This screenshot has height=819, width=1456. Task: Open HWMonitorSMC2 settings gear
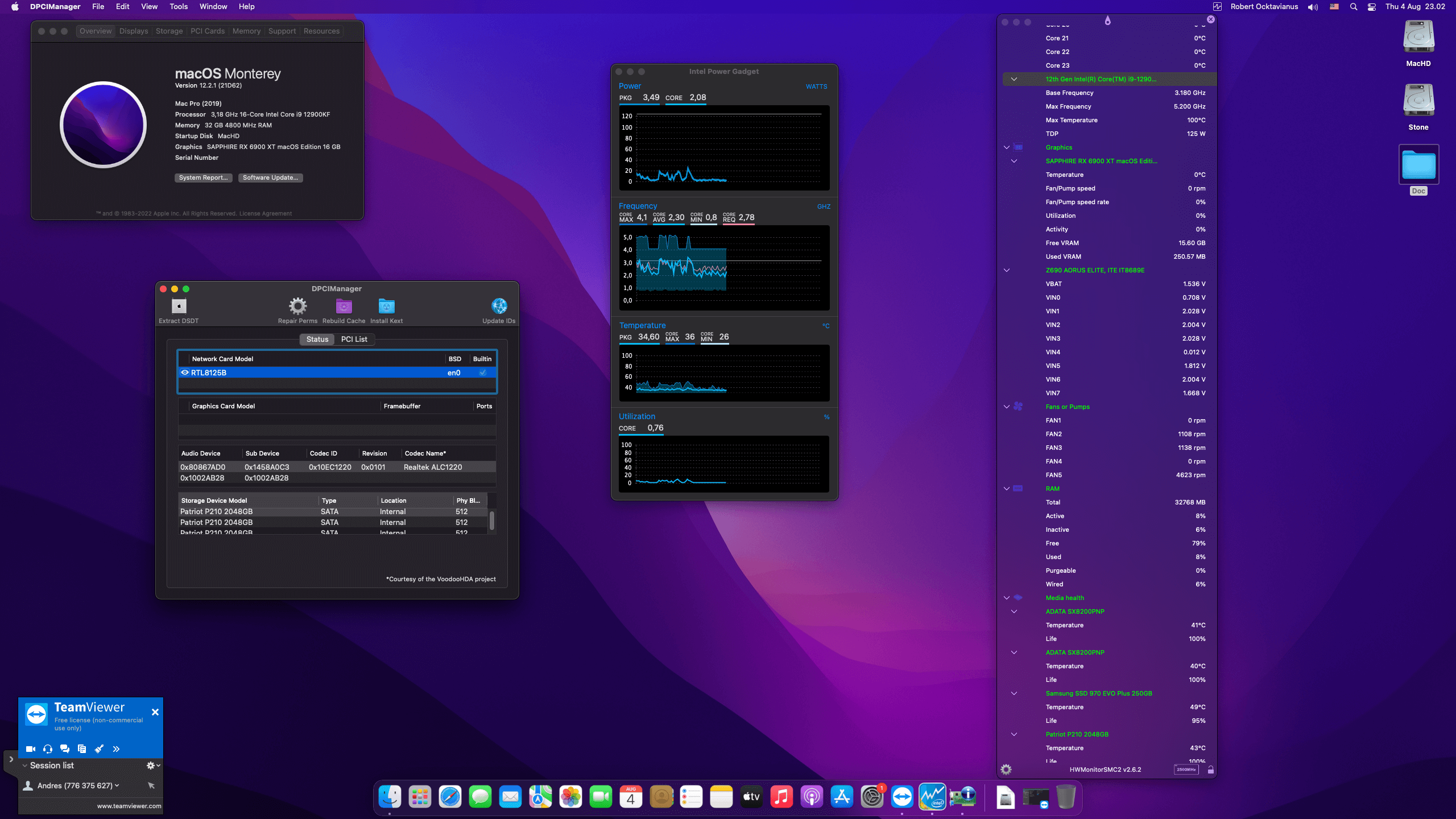1006,770
